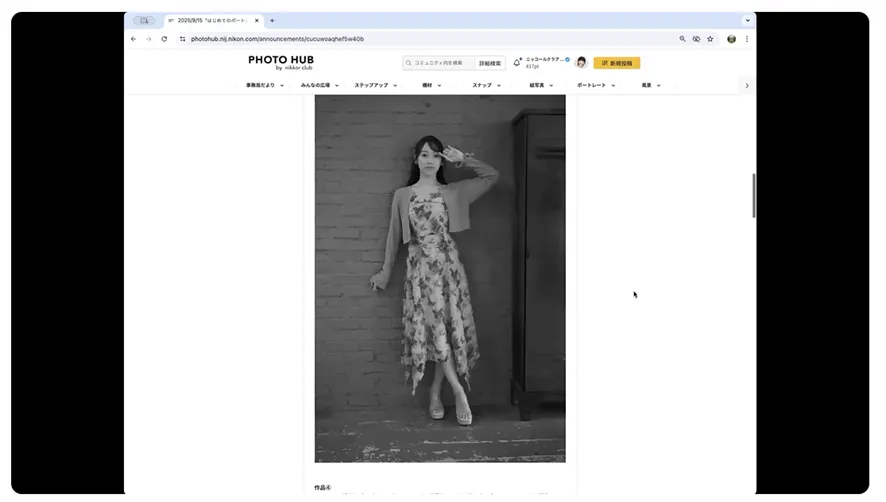The height and width of the screenshot is (502, 886).
Task: Open Chrome three-dot menu
Action: [x=746, y=39]
